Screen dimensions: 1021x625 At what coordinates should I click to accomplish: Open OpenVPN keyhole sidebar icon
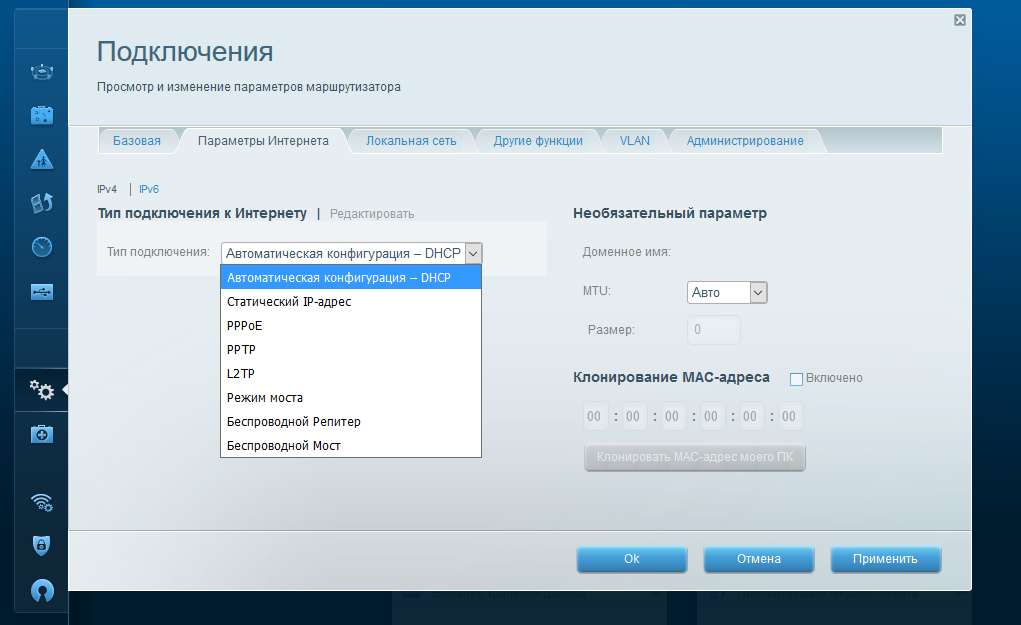tap(42, 590)
